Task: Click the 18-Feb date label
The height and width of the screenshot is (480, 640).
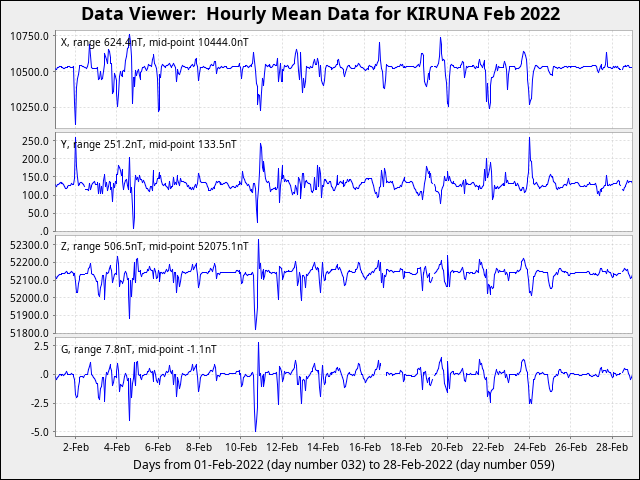Action: pos(406,447)
